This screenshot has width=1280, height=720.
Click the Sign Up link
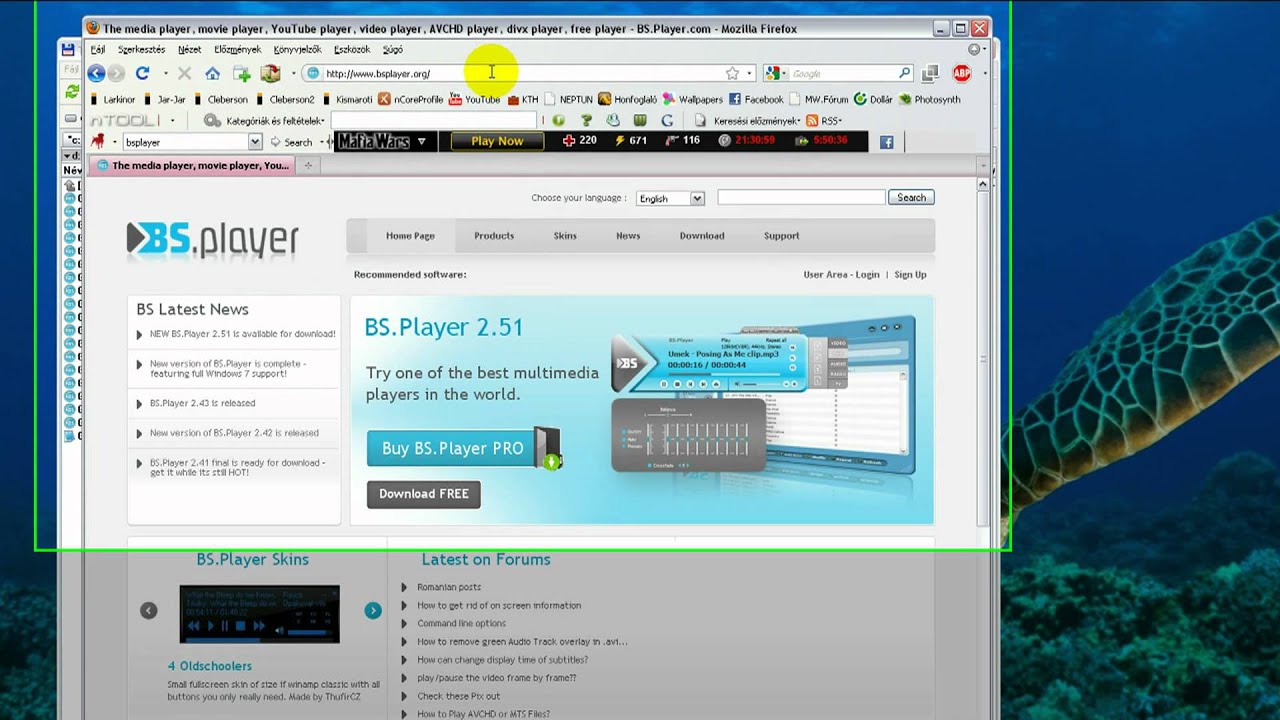910,274
